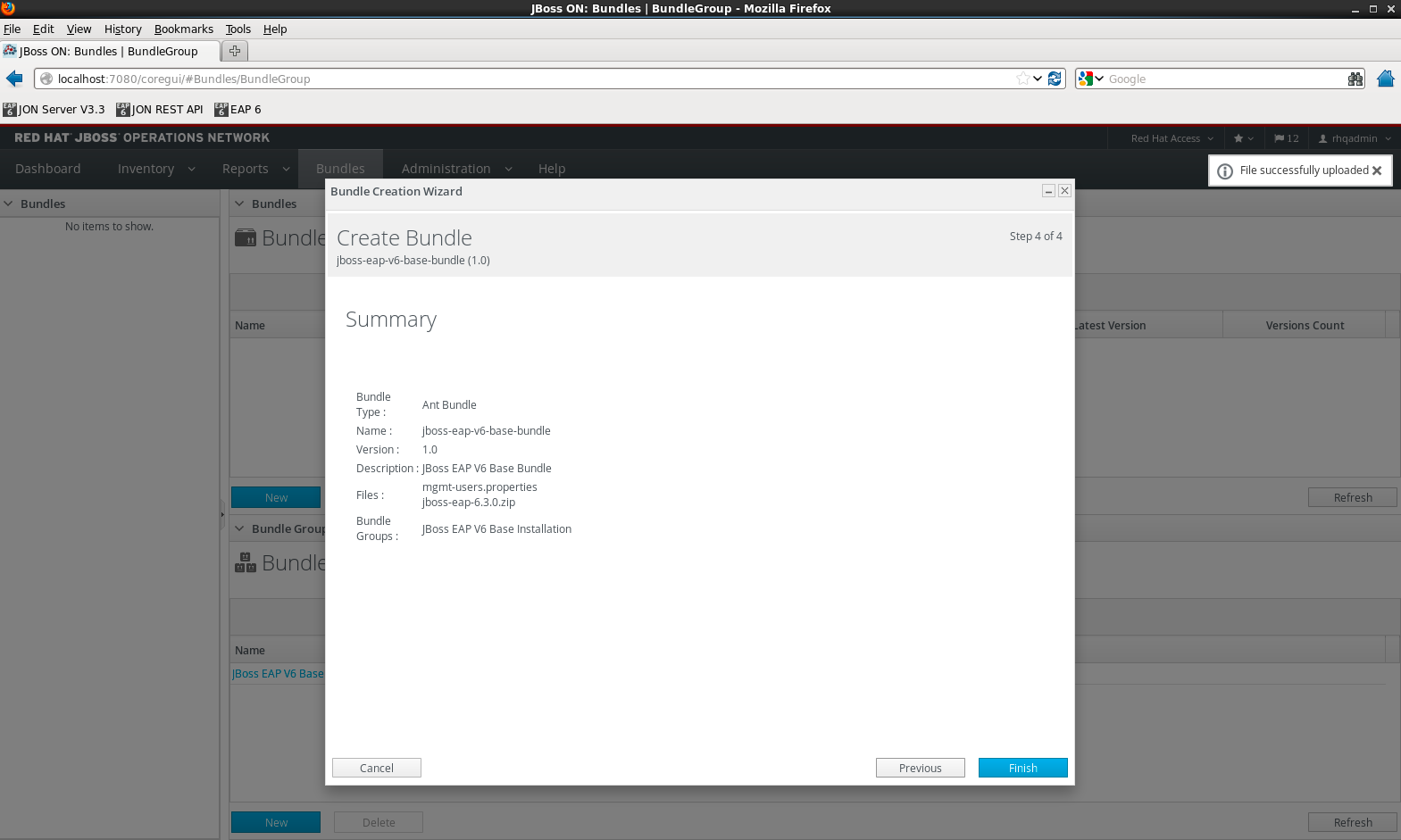
Task: Open the Red Hat Access dropdown
Action: [x=1172, y=138]
